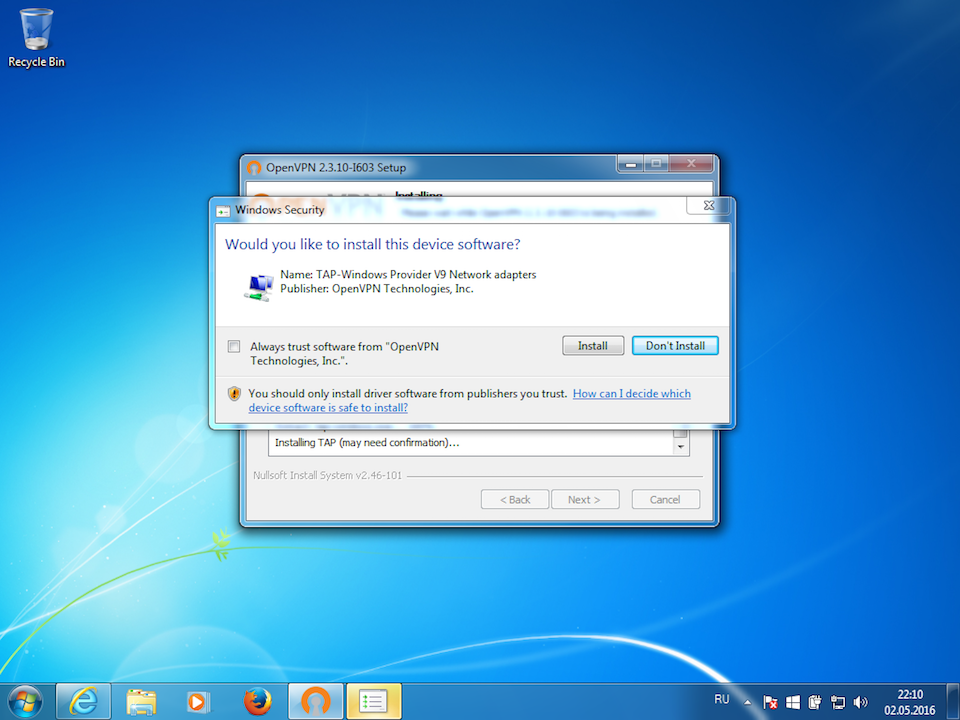Enable Always trust software from OpenVPN Technologies
960x720 pixels.
click(234, 347)
